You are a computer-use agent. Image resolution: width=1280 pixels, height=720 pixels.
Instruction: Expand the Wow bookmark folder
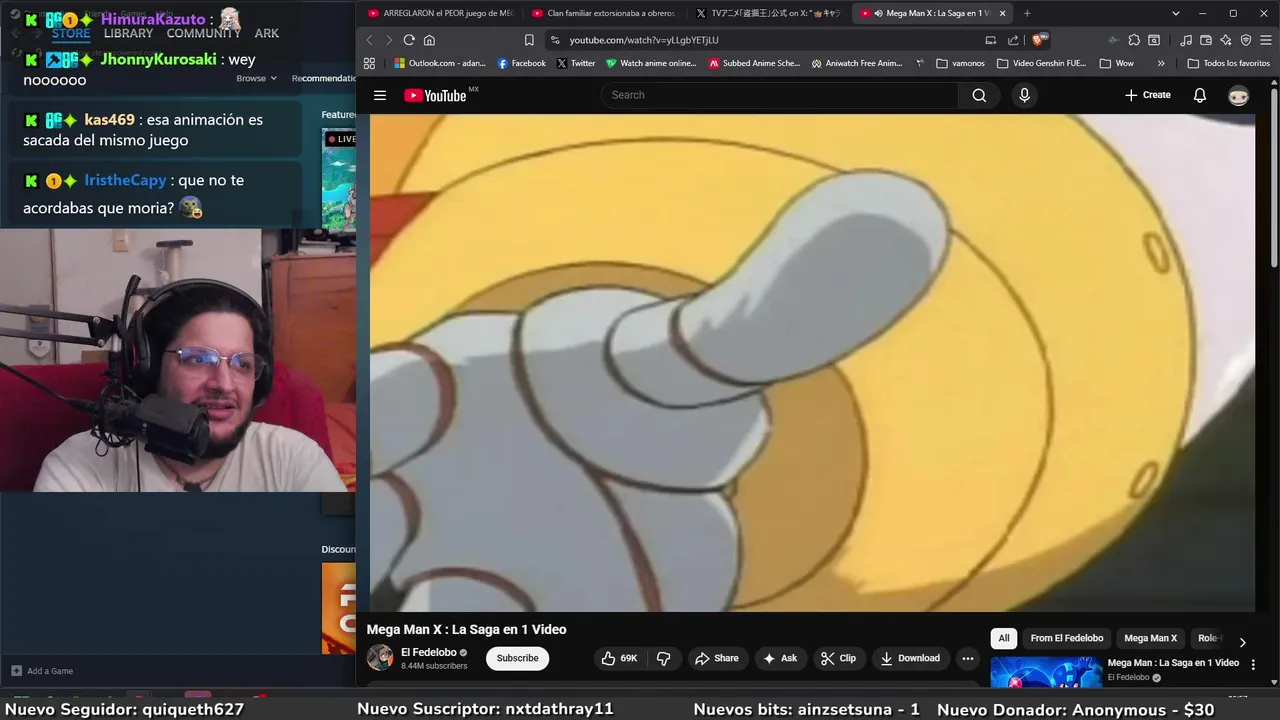tap(1117, 63)
